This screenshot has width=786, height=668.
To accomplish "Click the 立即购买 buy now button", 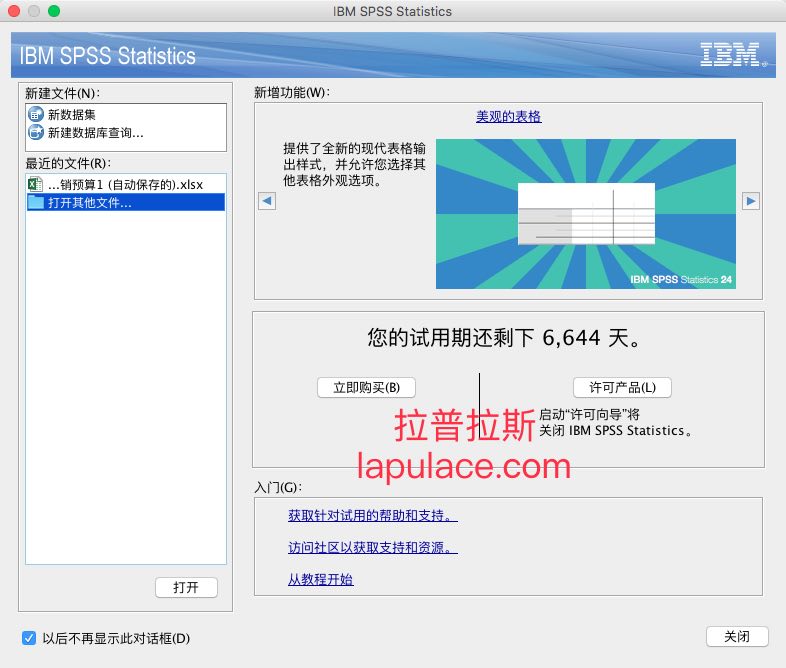I will [366, 387].
